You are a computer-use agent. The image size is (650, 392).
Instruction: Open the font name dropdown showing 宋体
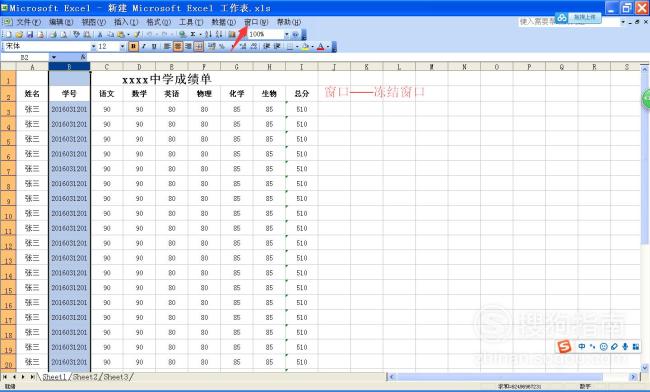coord(93,46)
